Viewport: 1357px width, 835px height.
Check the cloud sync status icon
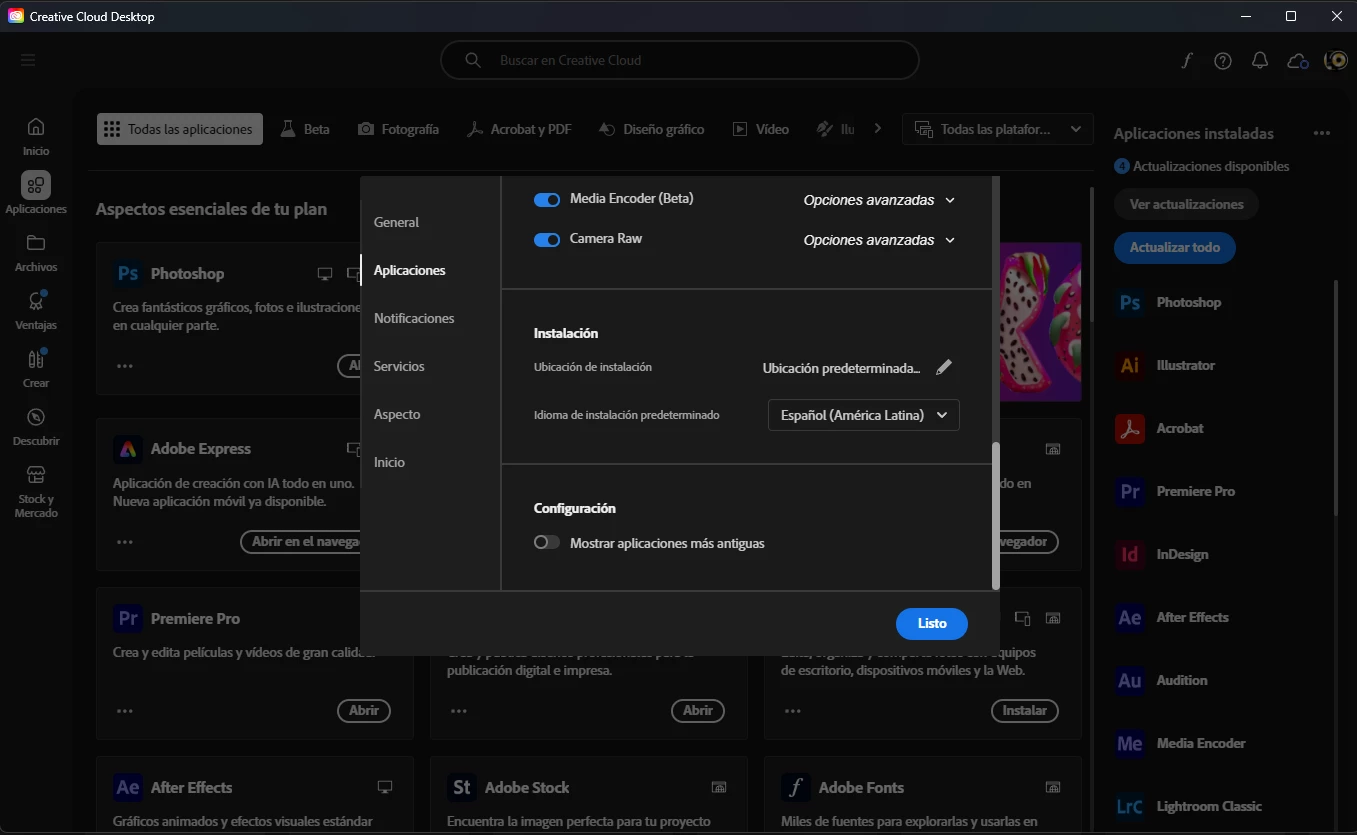1298,60
